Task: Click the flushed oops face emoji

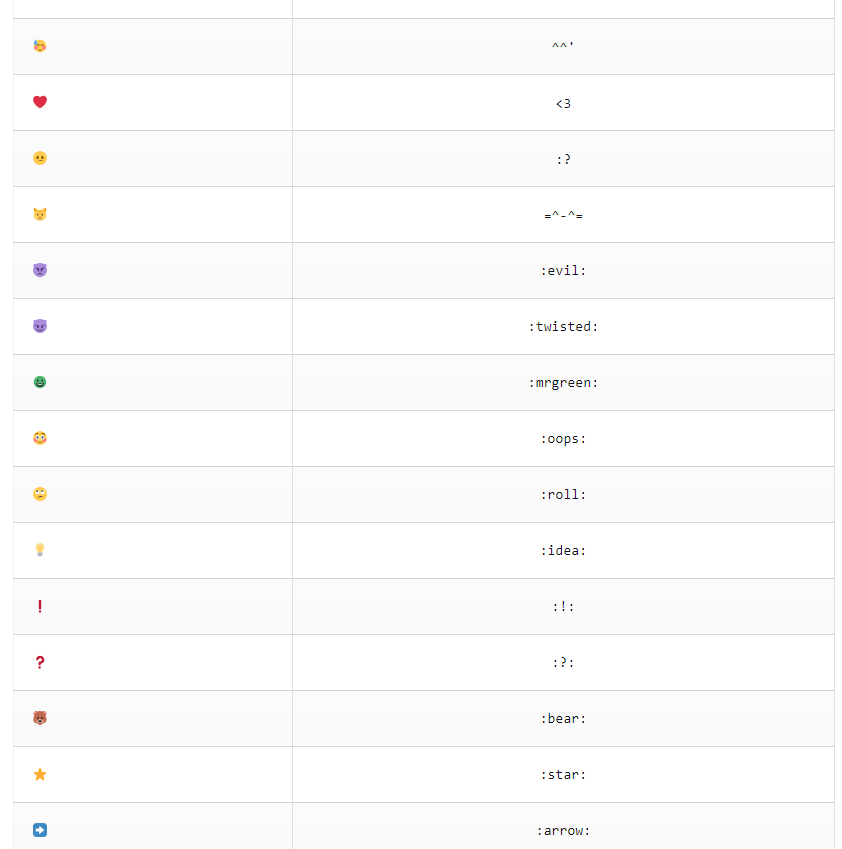Action: [40, 438]
